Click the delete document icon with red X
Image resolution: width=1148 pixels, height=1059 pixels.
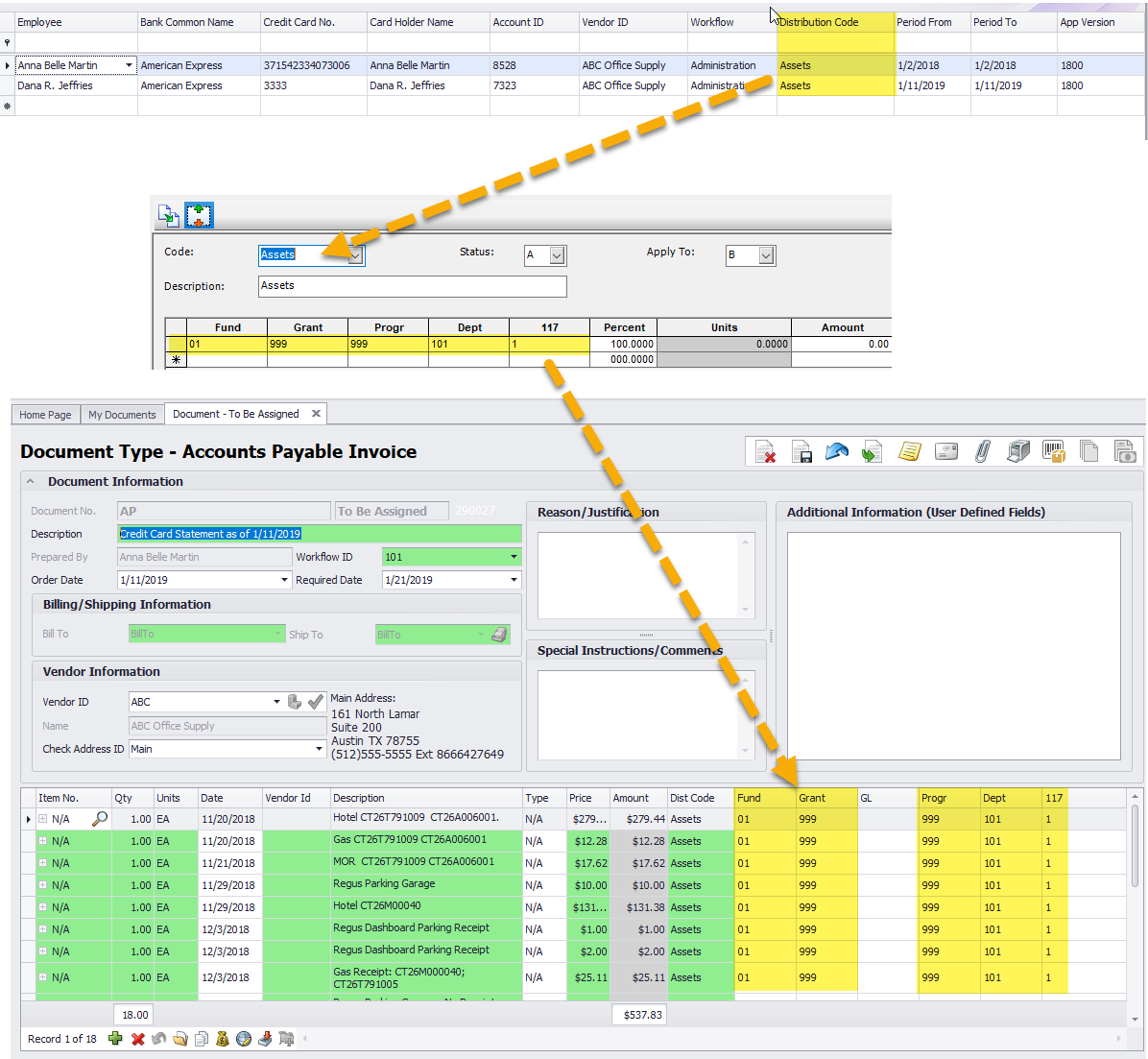[x=765, y=451]
